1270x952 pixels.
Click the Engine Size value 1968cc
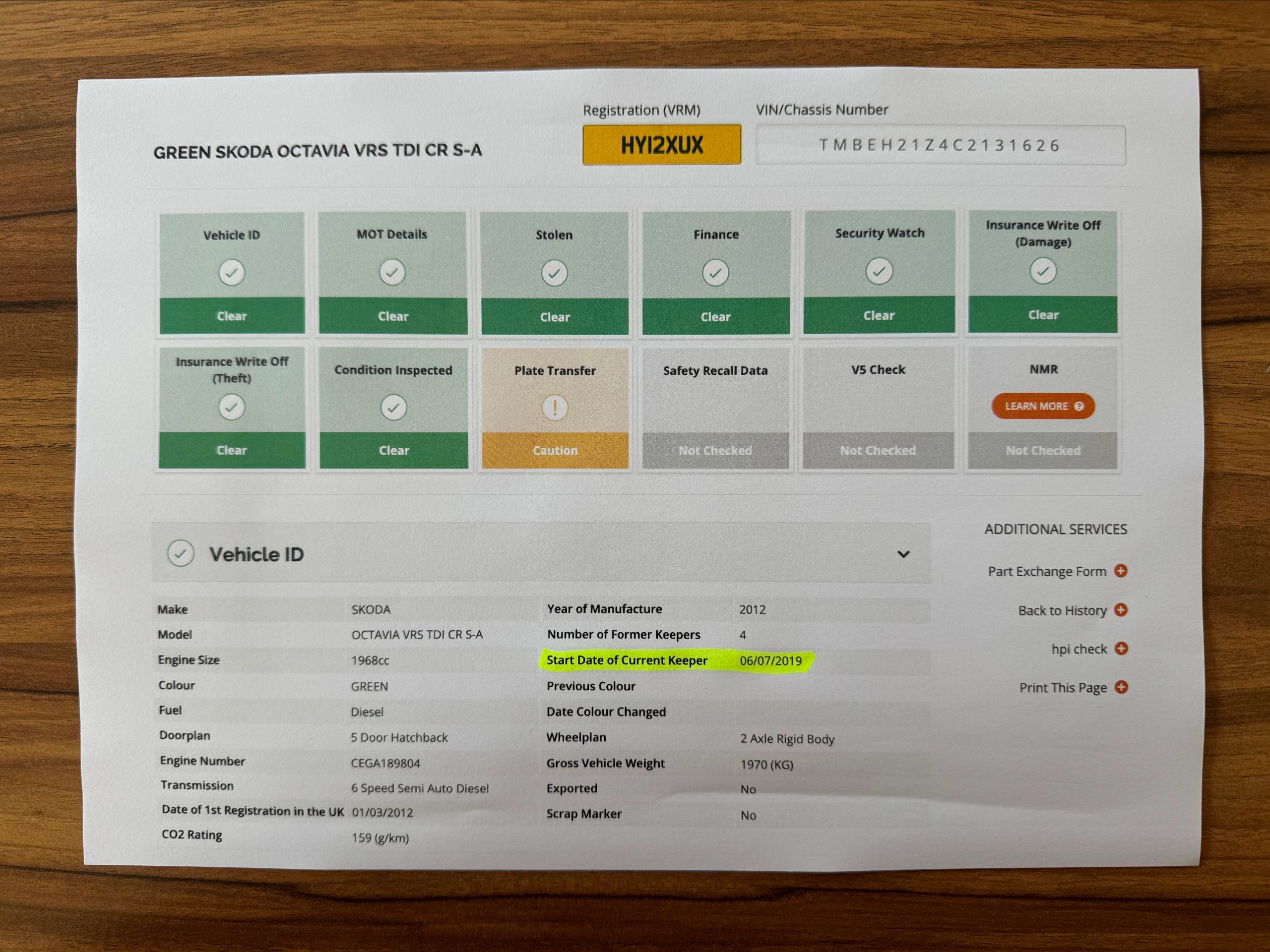(x=370, y=660)
